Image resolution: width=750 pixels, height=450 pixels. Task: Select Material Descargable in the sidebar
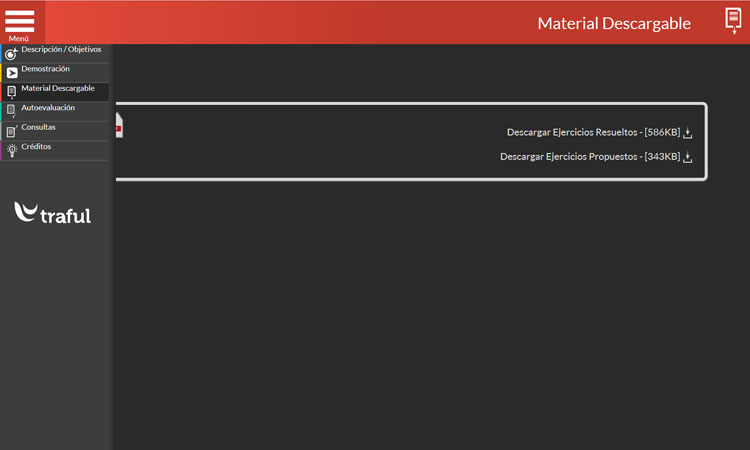pos(58,88)
